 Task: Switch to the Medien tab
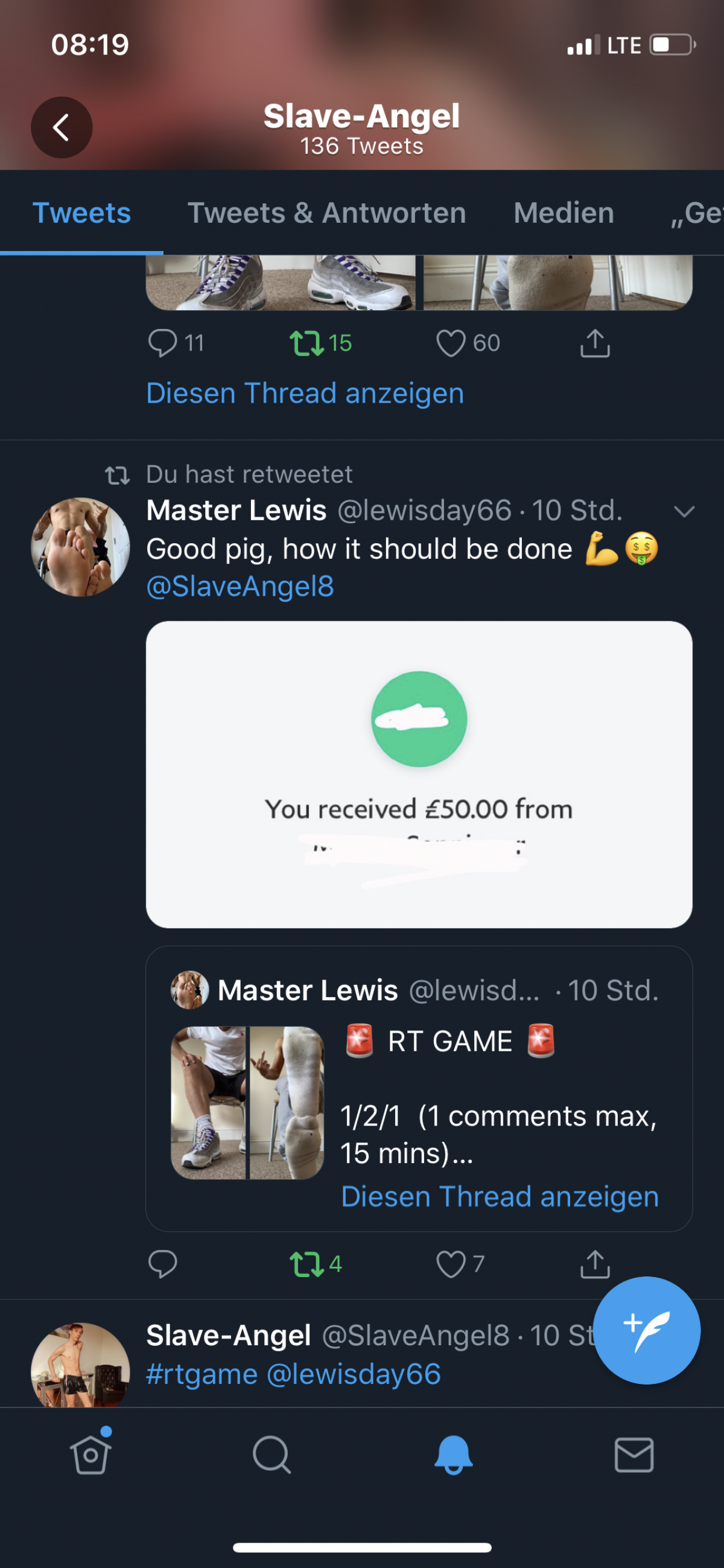tap(564, 213)
